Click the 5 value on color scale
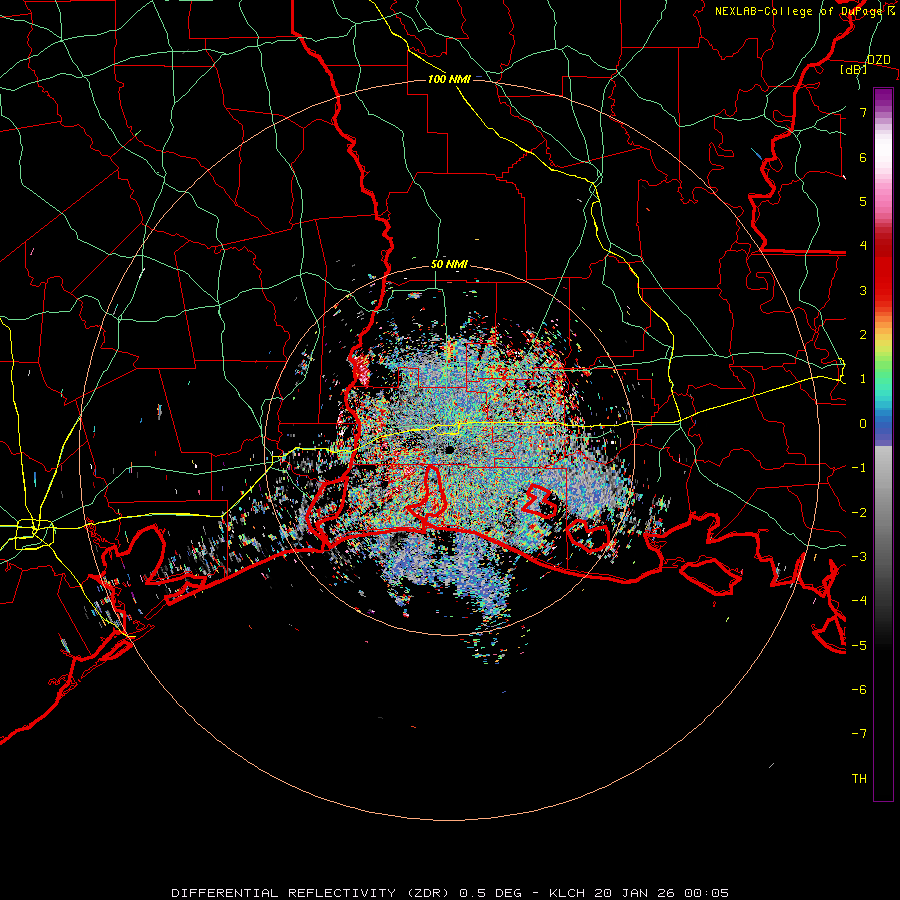 pos(863,201)
